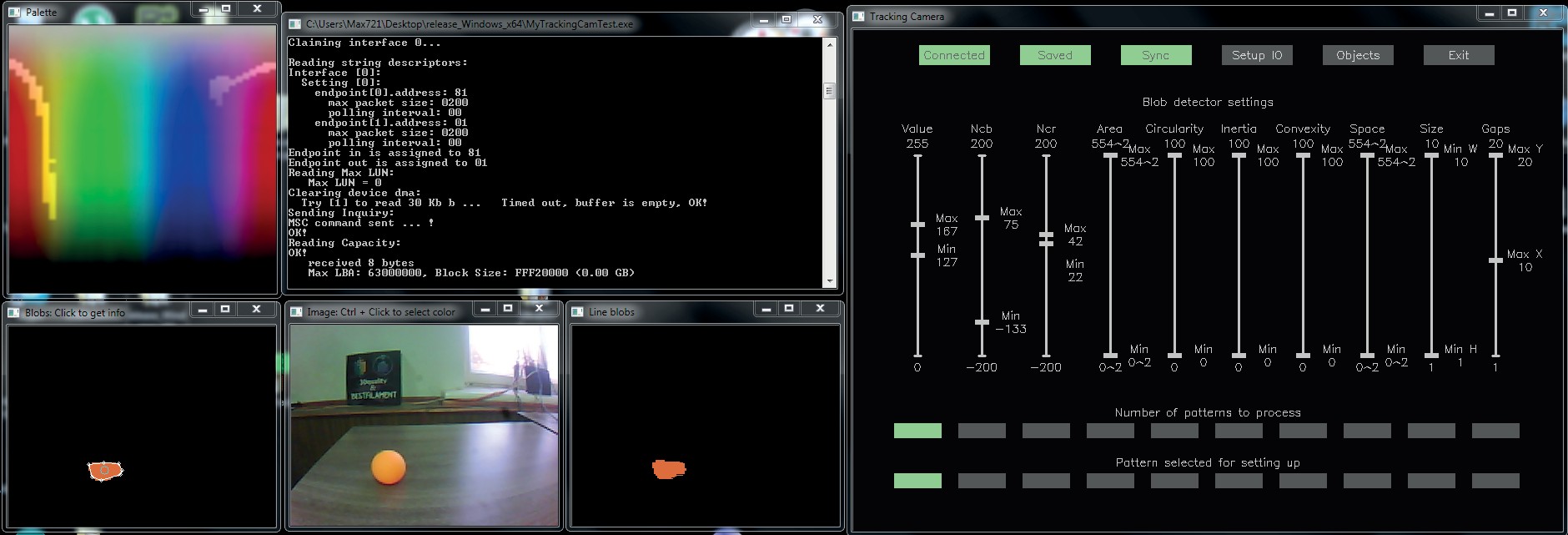Select last pattern for setting up
The width and height of the screenshot is (1568, 535).
1495,481
